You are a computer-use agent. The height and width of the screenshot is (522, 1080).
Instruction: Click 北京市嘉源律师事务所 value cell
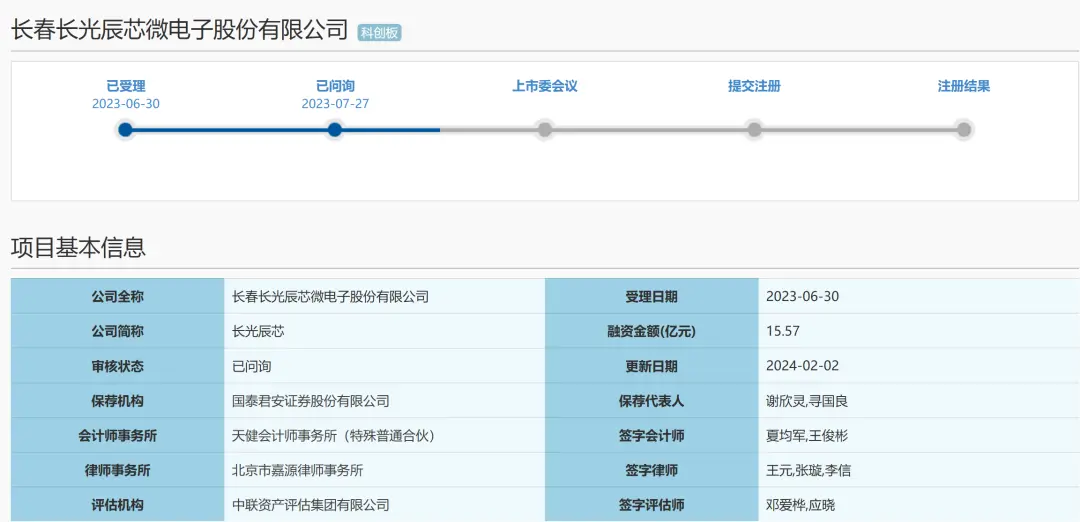(x=384, y=470)
